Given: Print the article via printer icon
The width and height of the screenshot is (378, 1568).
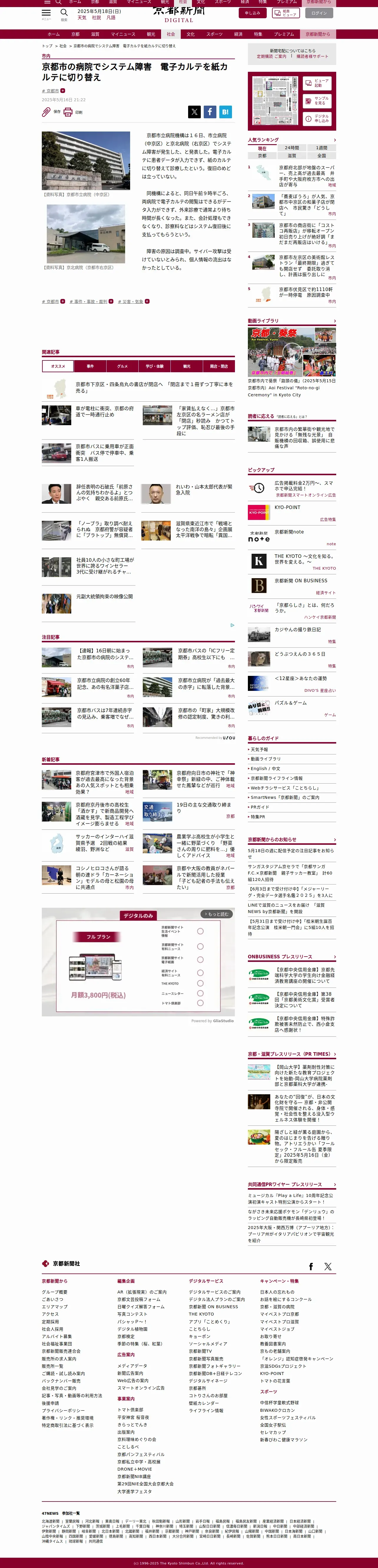Looking at the screenshot, I should tap(68, 112).
